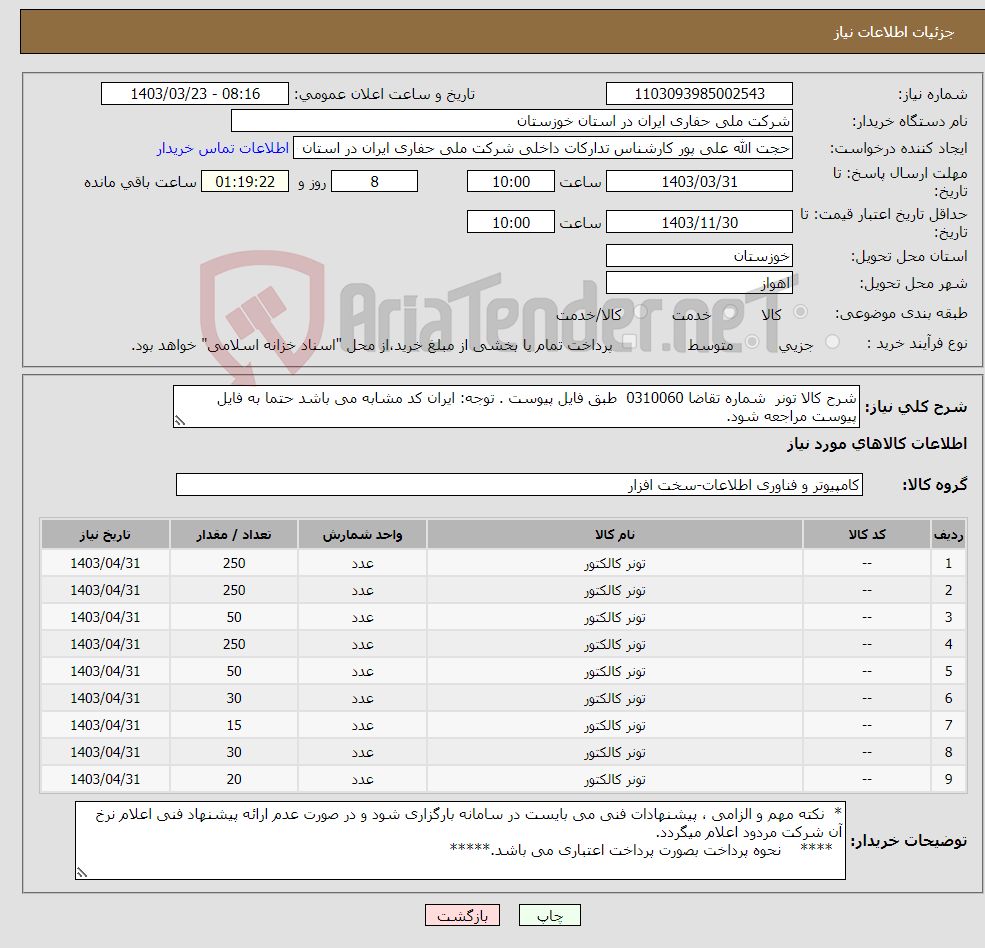Click تونر کالکتور in row 3
Viewport: 985px width, 948px height.
[x=615, y=618]
